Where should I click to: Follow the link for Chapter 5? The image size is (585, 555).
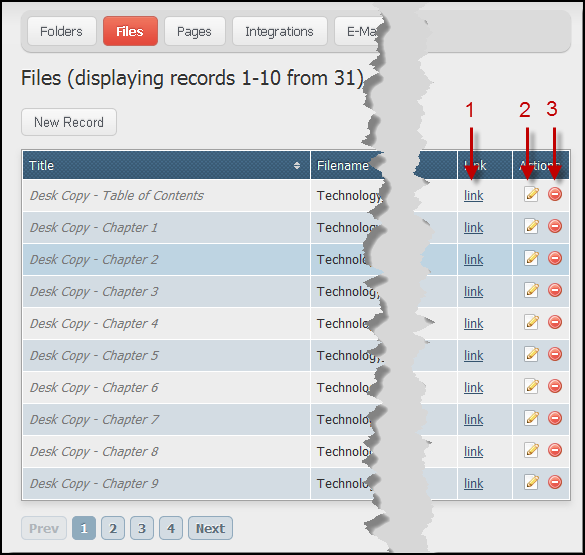pos(473,355)
